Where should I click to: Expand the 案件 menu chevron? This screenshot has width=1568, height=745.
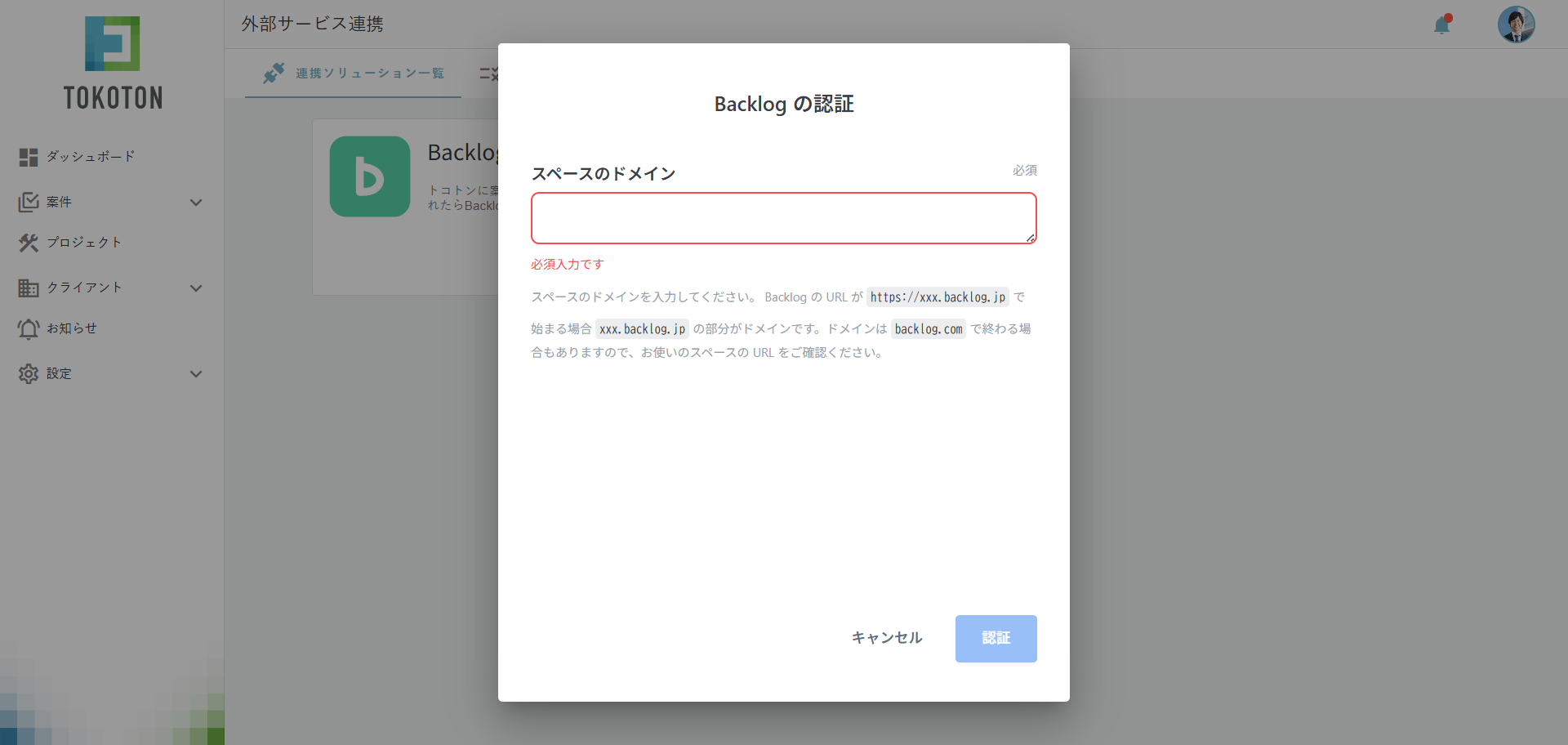coord(196,203)
